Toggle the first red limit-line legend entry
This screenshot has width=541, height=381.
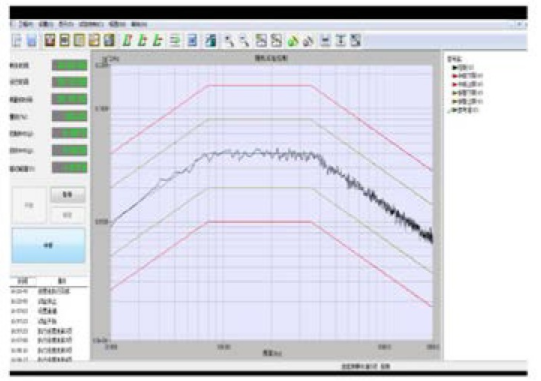tap(467, 76)
